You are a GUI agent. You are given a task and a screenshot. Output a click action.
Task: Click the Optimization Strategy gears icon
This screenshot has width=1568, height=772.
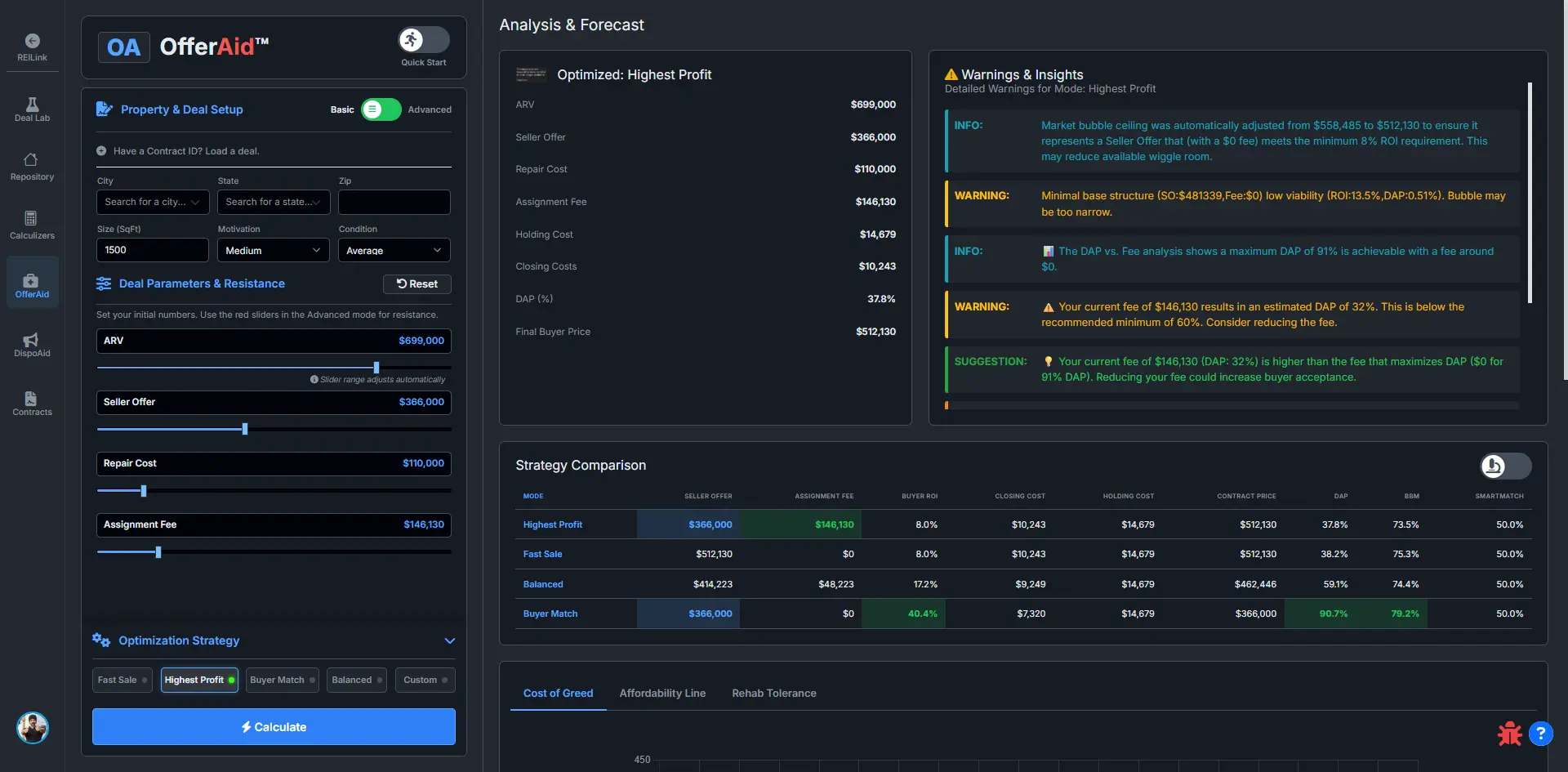[x=101, y=640]
